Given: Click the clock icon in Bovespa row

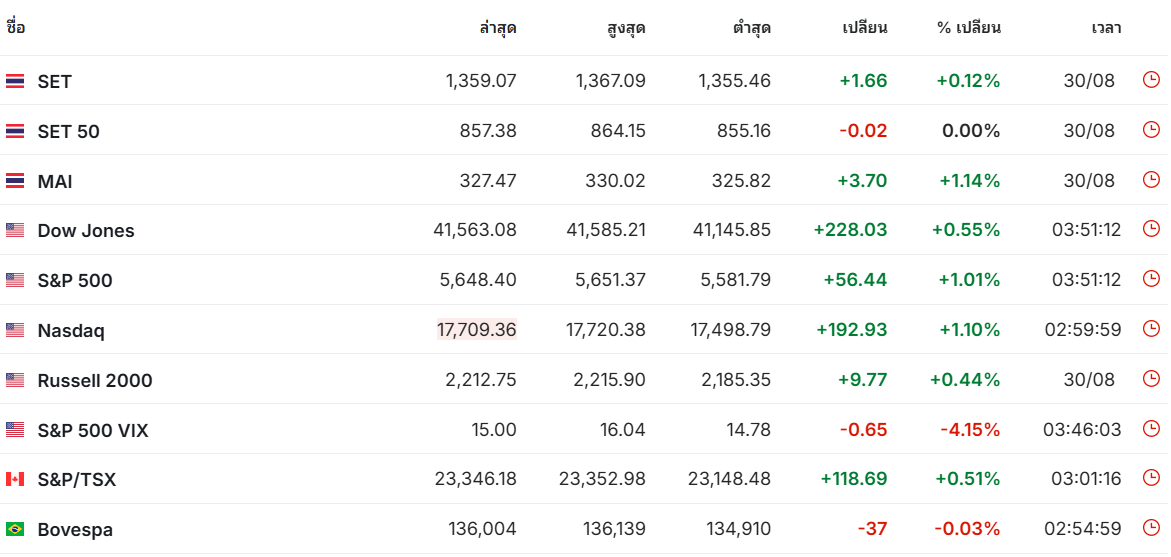Looking at the screenshot, I should point(1151,528).
